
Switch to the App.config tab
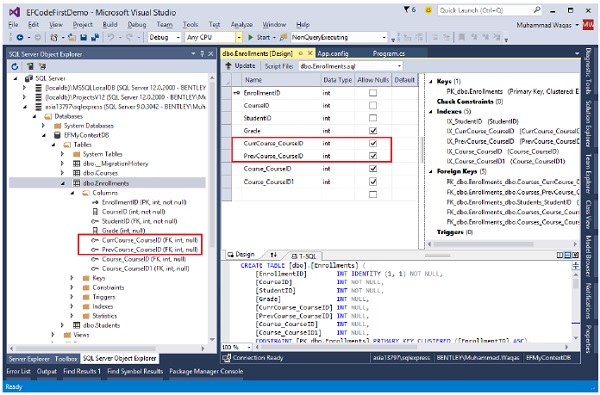pyautogui.click(x=333, y=54)
